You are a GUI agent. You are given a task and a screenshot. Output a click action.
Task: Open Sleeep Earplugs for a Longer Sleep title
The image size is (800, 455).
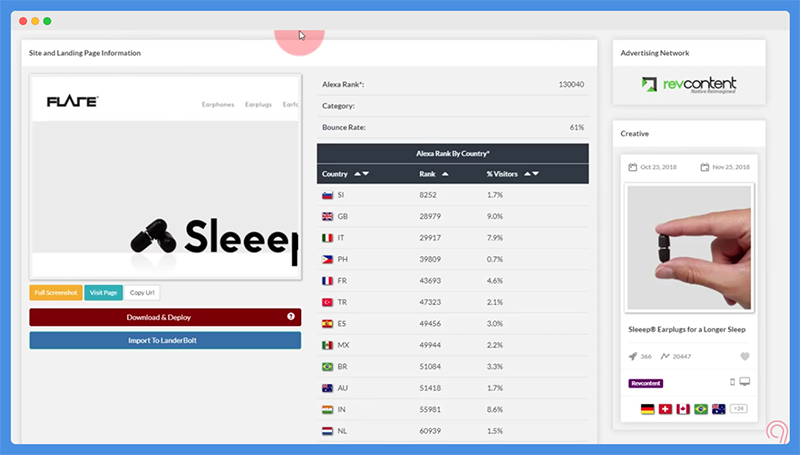[687, 330]
